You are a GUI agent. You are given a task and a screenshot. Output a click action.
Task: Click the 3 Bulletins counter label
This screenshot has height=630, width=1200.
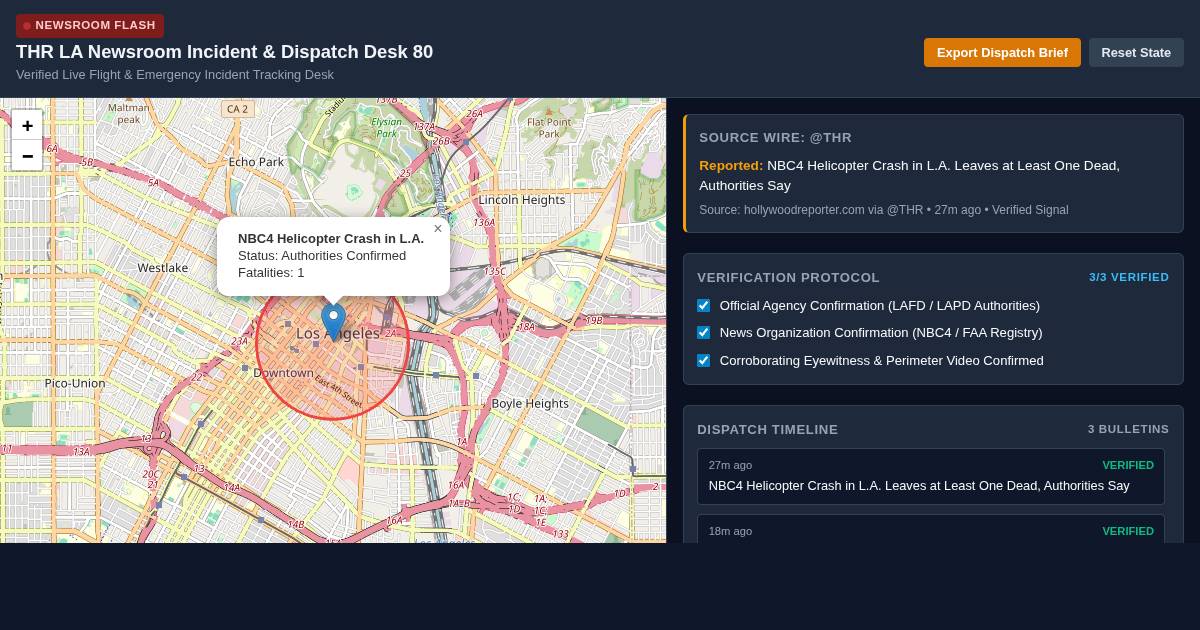(1128, 429)
